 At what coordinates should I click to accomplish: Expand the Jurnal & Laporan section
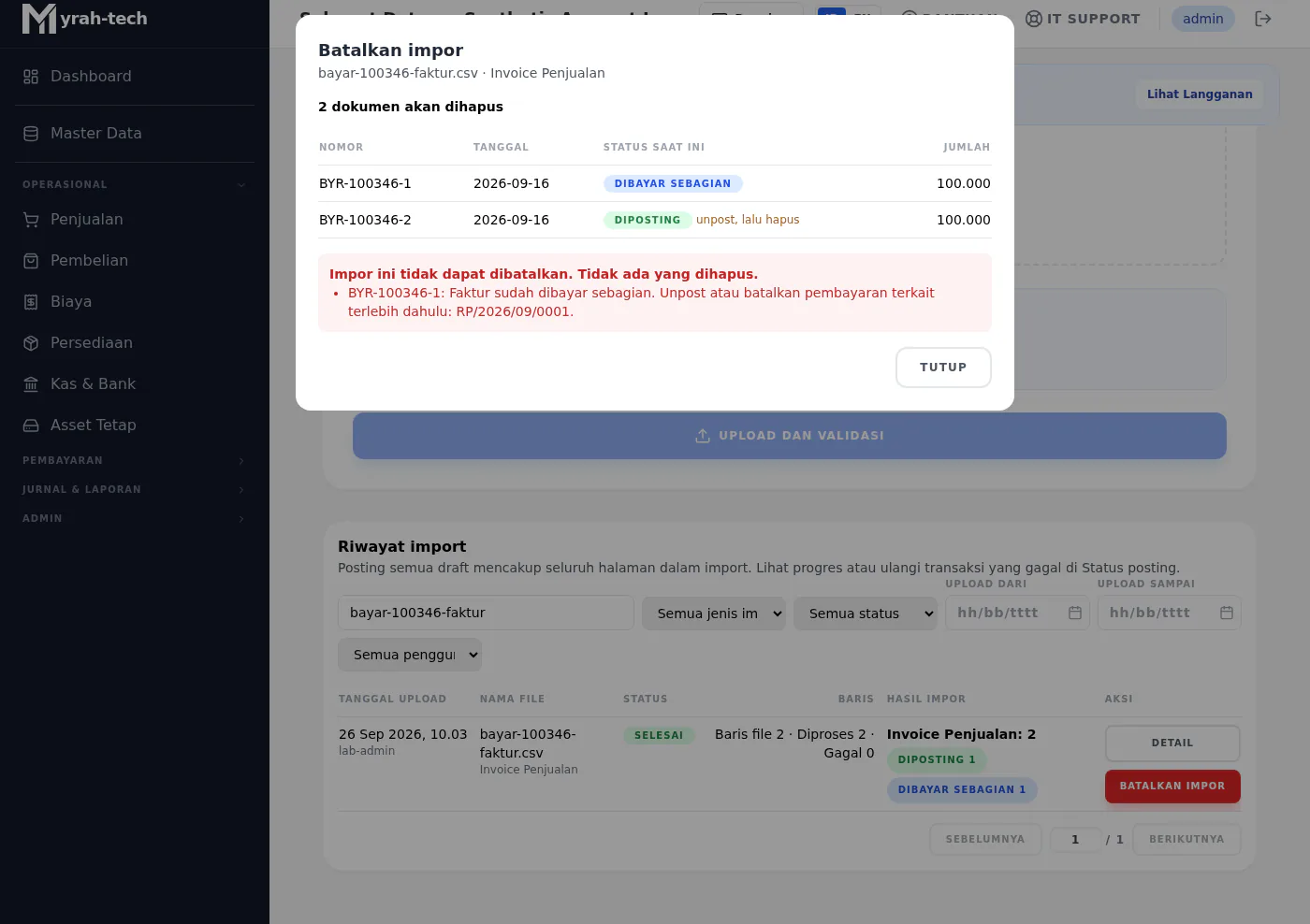(x=135, y=490)
